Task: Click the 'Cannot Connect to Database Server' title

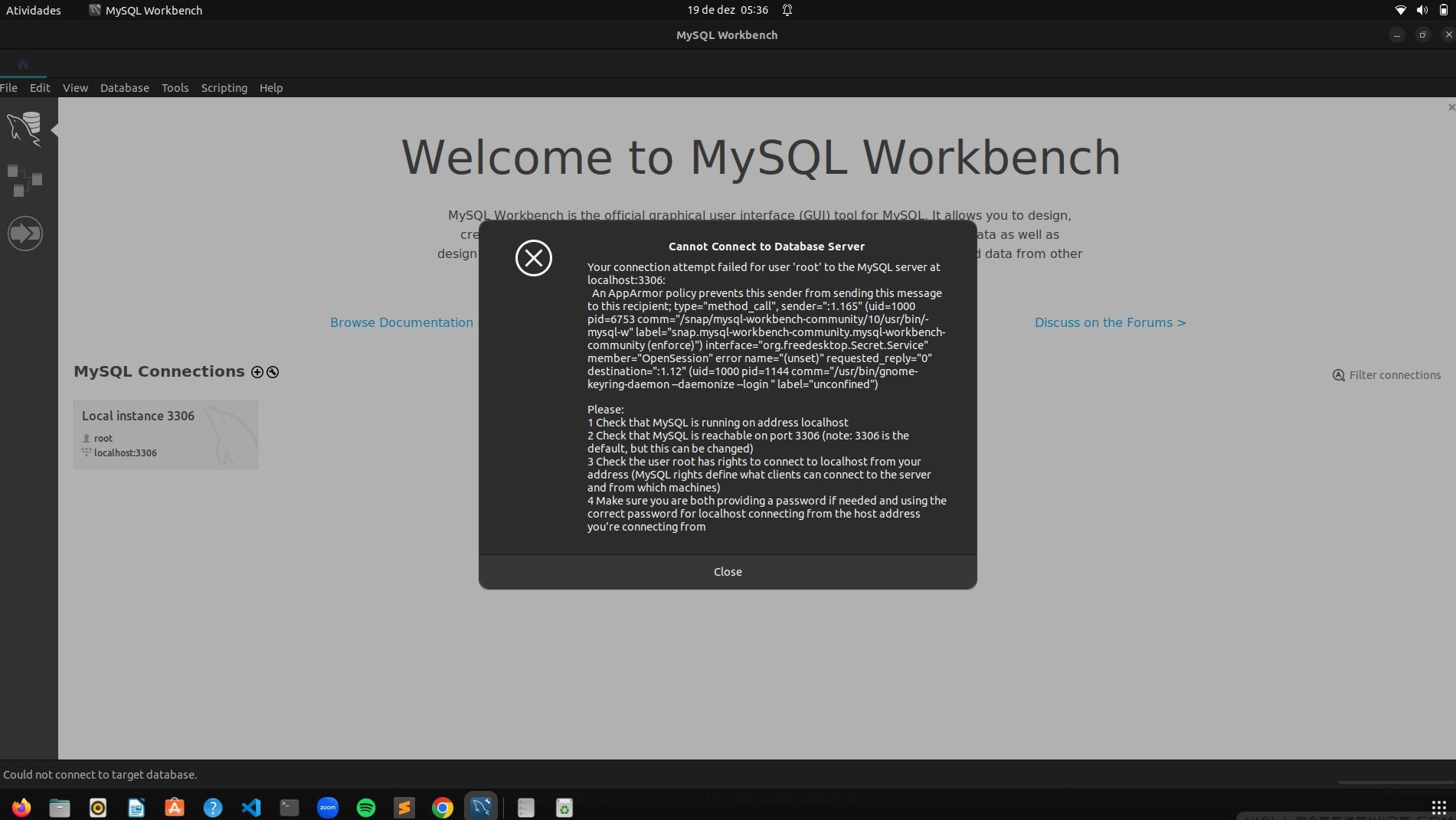Action: point(766,247)
